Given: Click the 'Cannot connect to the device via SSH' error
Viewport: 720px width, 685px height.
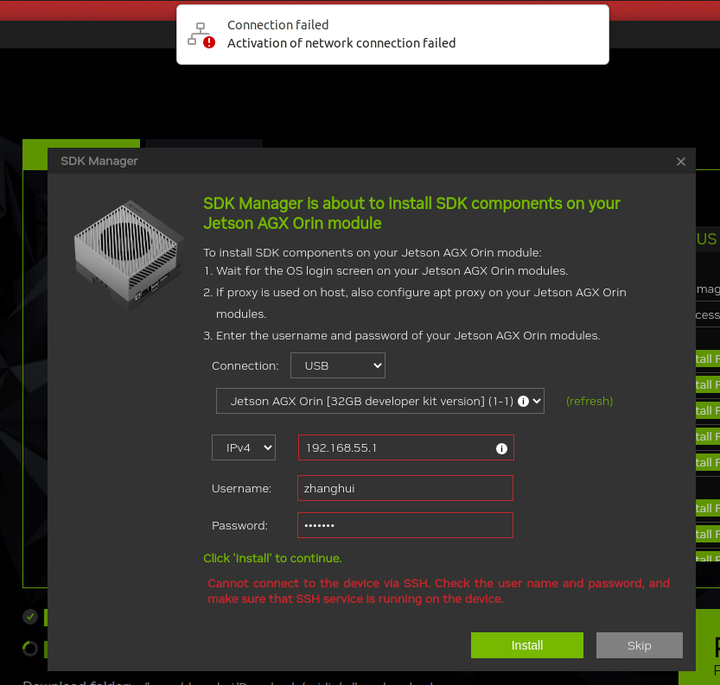Looking at the screenshot, I should click(438, 591).
